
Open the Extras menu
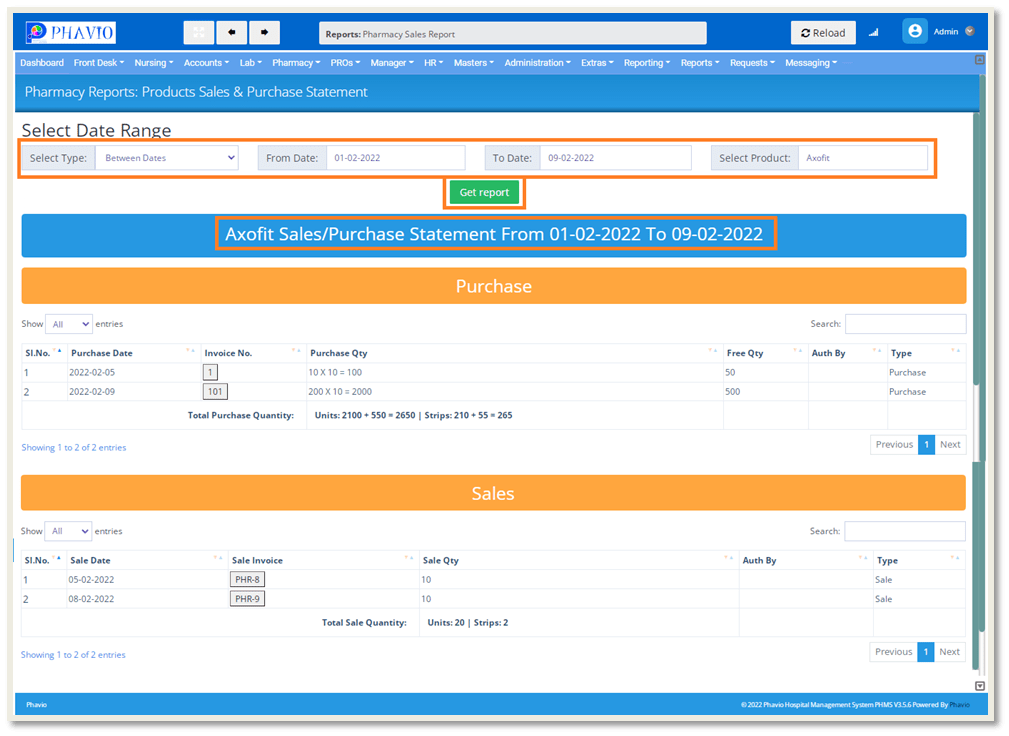click(x=597, y=62)
